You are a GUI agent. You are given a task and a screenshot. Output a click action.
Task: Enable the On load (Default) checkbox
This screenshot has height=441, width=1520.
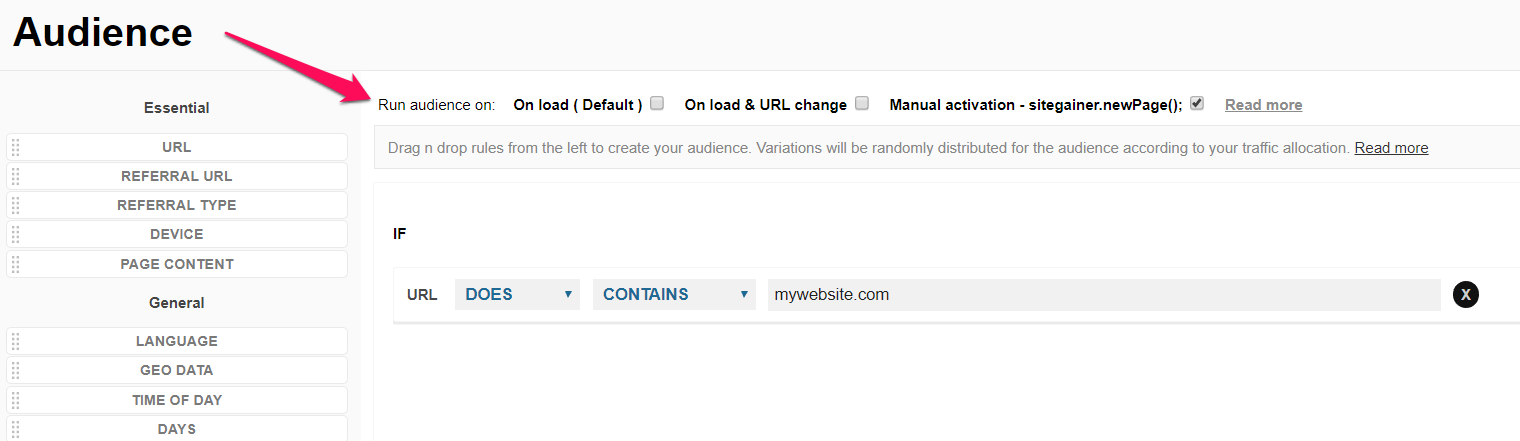657,103
